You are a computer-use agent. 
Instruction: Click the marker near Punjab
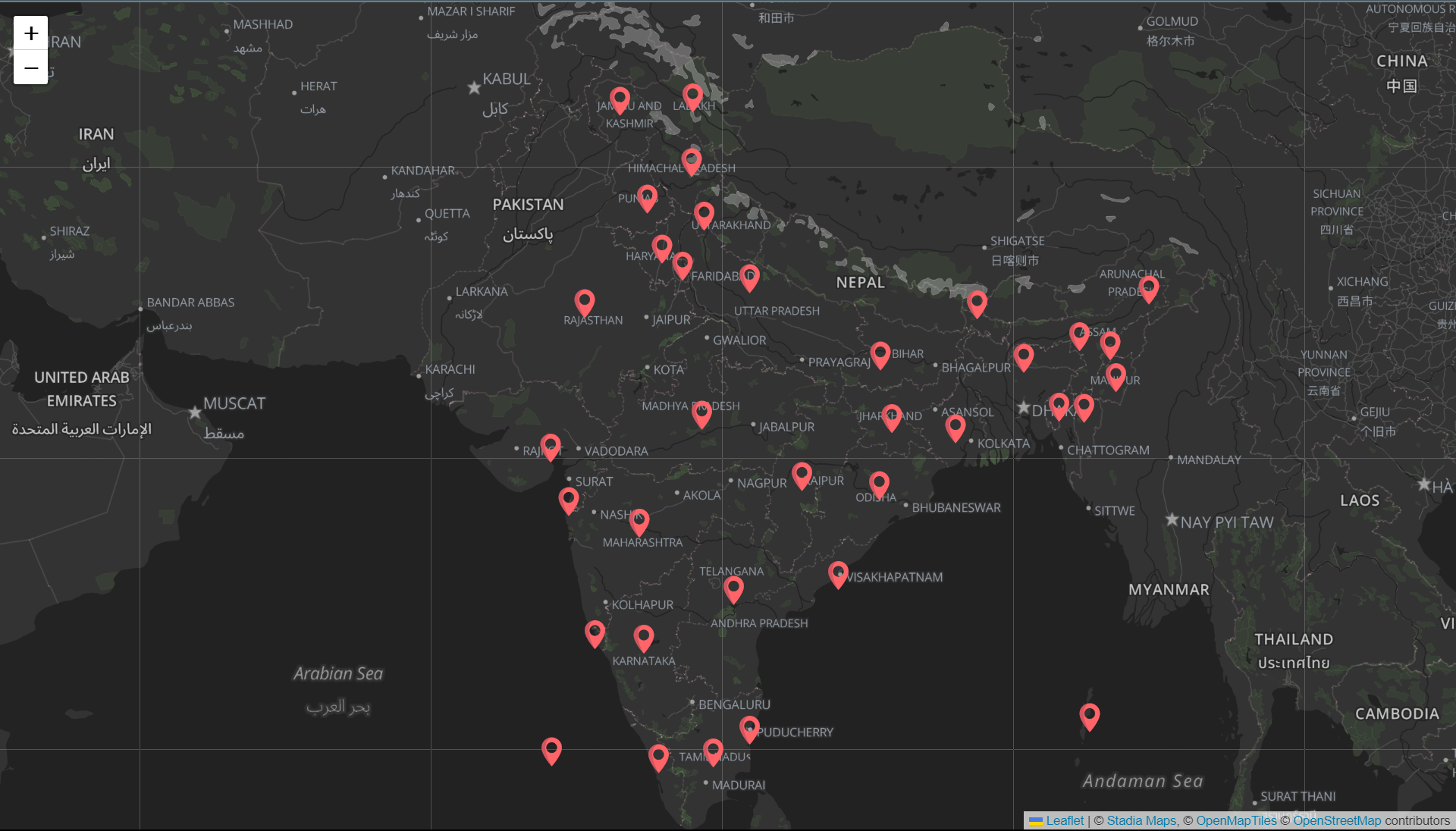pyautogui.click(x=646, y=197)
